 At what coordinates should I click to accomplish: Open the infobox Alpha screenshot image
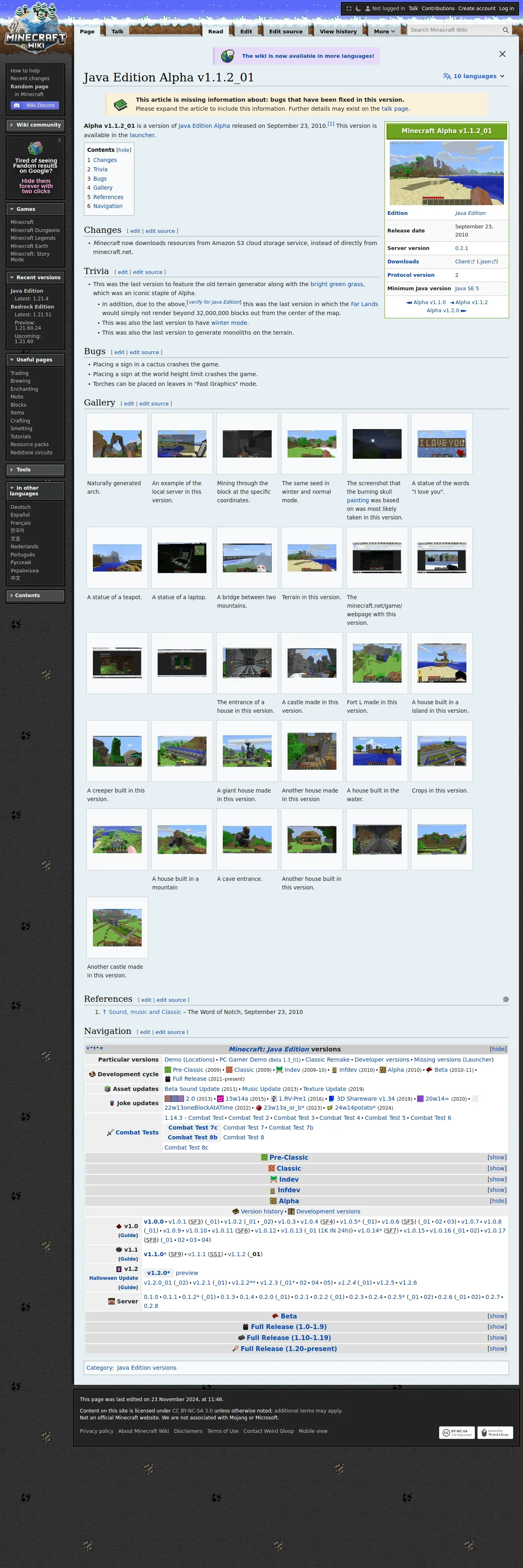coord(447,173)
